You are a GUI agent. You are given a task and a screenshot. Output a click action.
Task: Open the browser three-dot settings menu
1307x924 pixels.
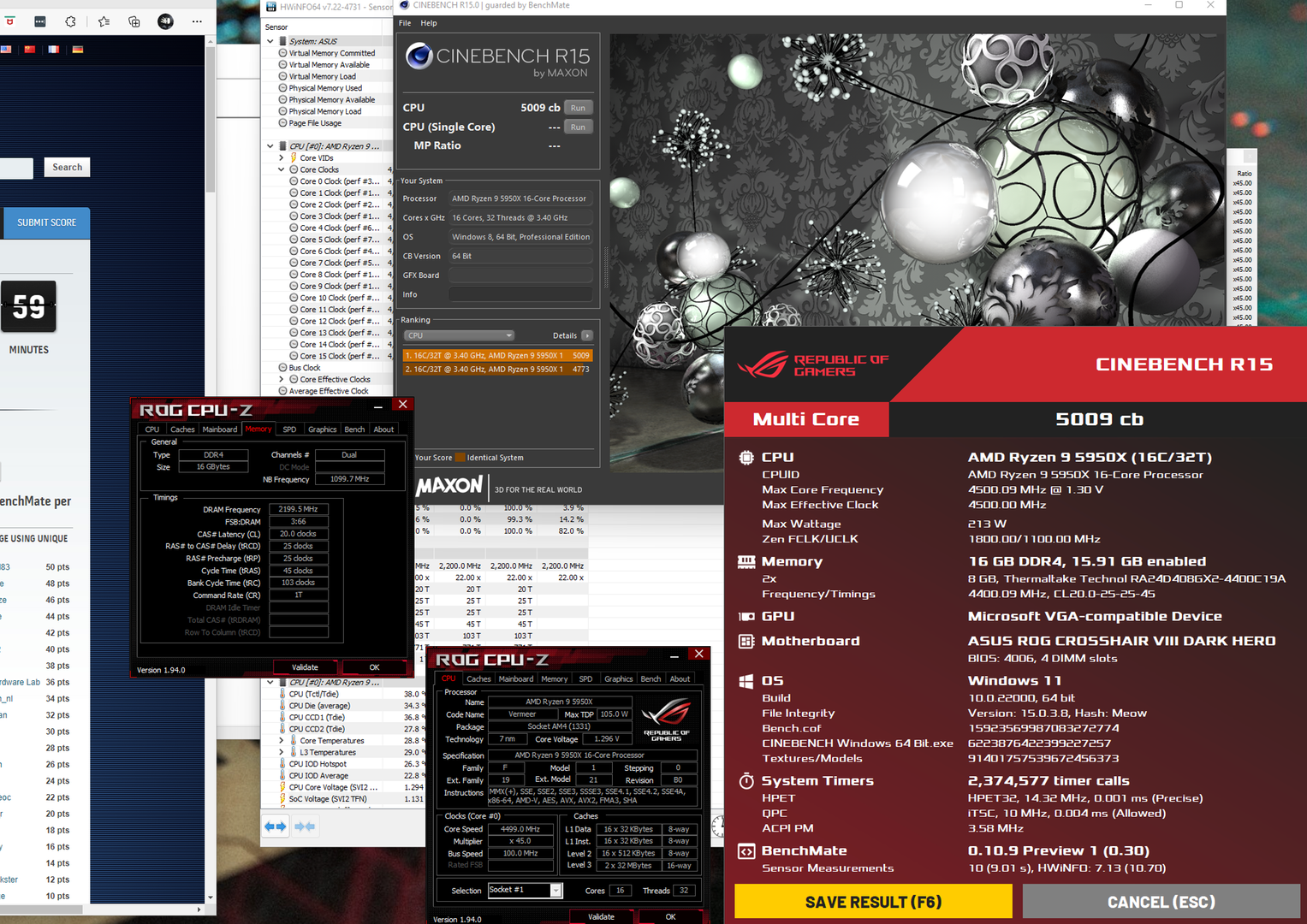click(x=197, y=21)
